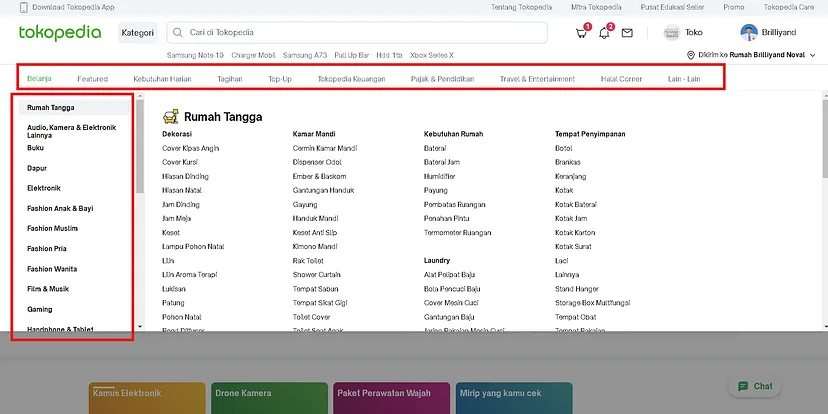Click the Paket Perawatan Wajah card
The image size is (828, 414).
[392, 398]
